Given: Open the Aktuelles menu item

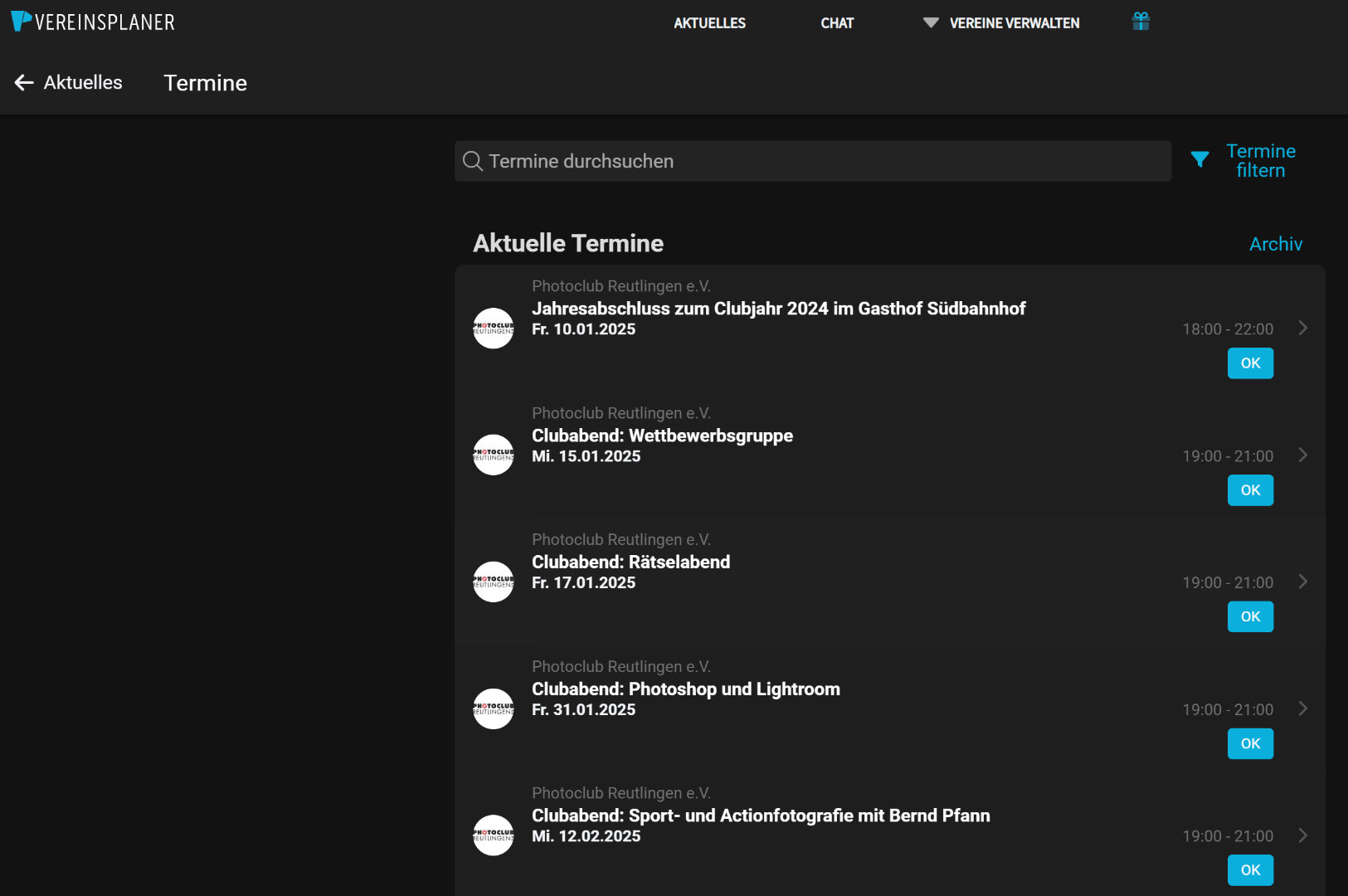Looking at the screenshot, I should (x=709, y=23).
